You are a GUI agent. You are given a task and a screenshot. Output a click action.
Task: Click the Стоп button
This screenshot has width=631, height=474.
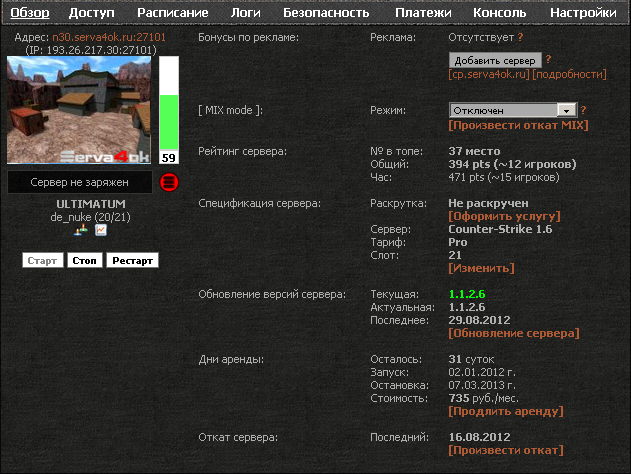click(x=85, y=260)
